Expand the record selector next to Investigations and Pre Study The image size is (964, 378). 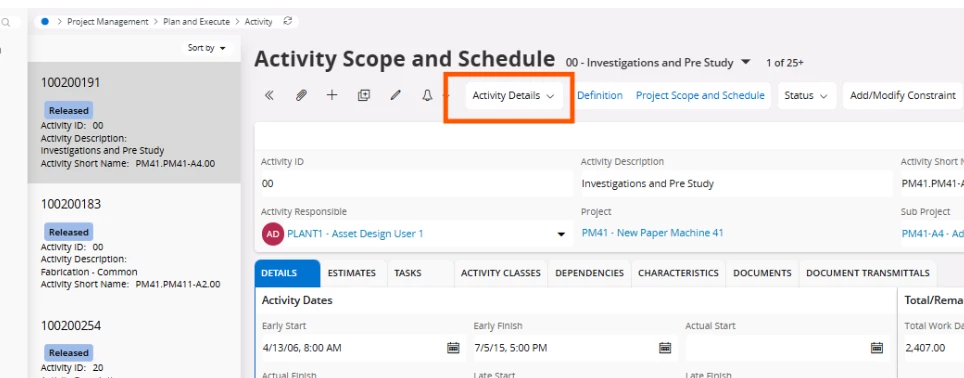(746, 62)
